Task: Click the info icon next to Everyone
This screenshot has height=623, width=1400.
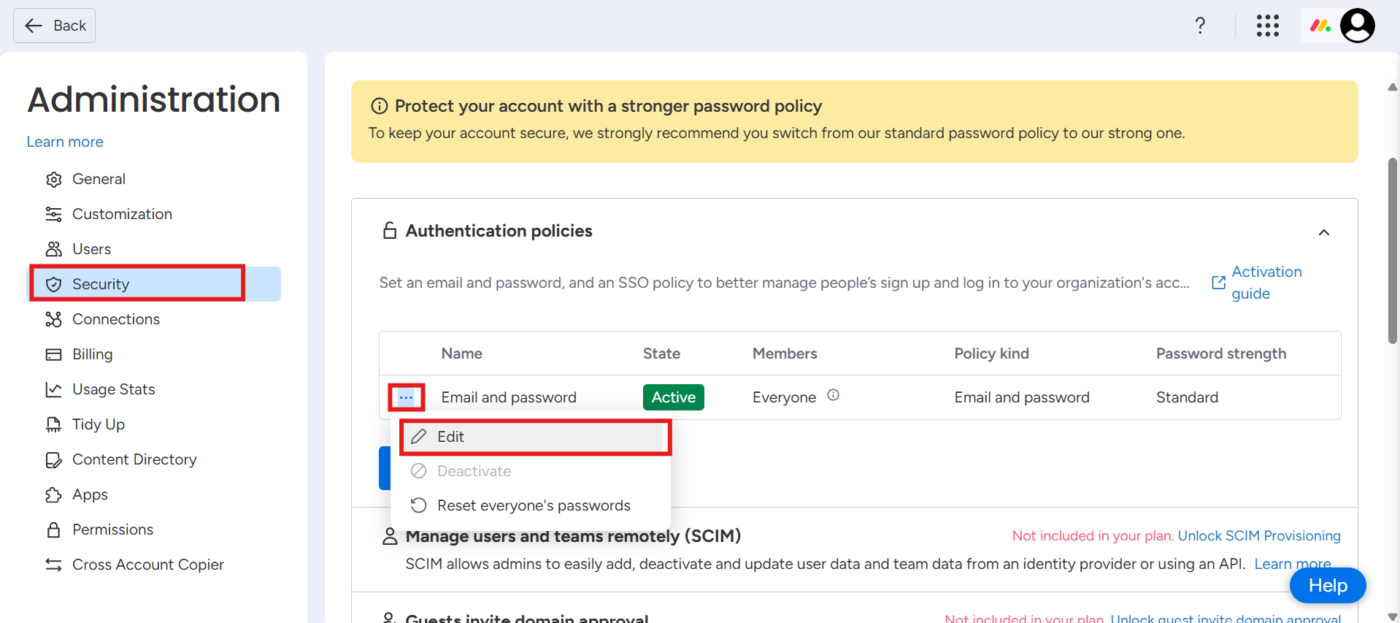Action: [x=833, y=396]
